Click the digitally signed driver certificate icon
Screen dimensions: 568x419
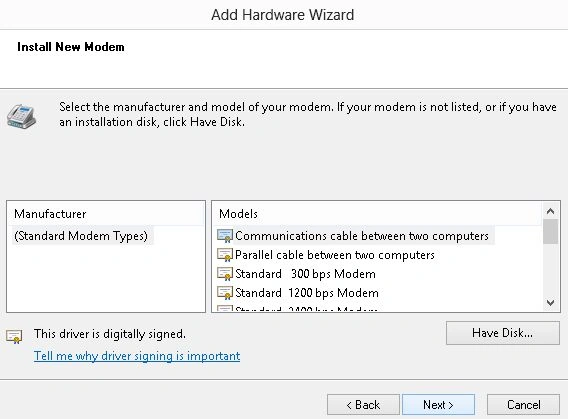14,336
